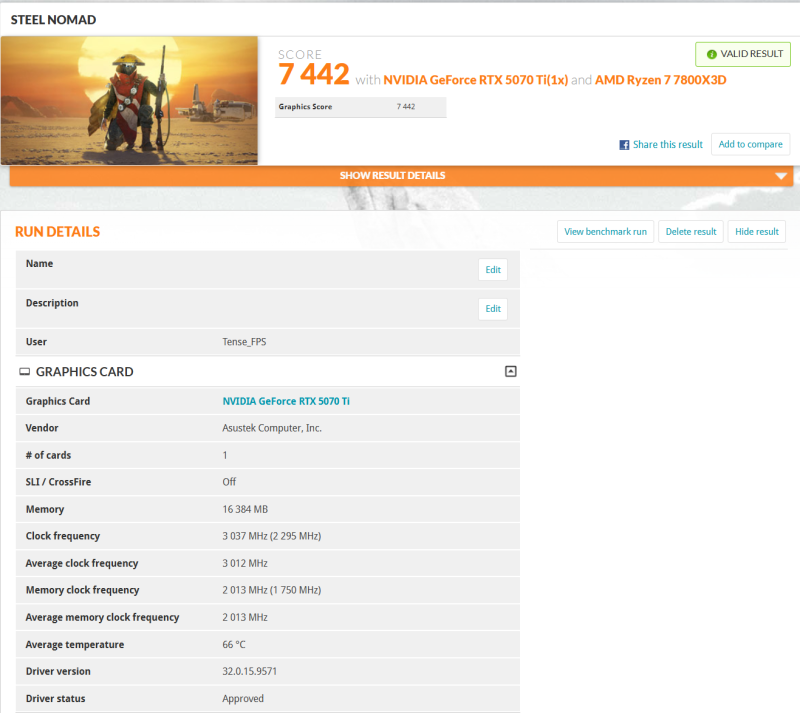Viewport: 800px width, 713px height.
Task: Click the vendor Asustek Computer, Inc.
Action: click(272, 428)
